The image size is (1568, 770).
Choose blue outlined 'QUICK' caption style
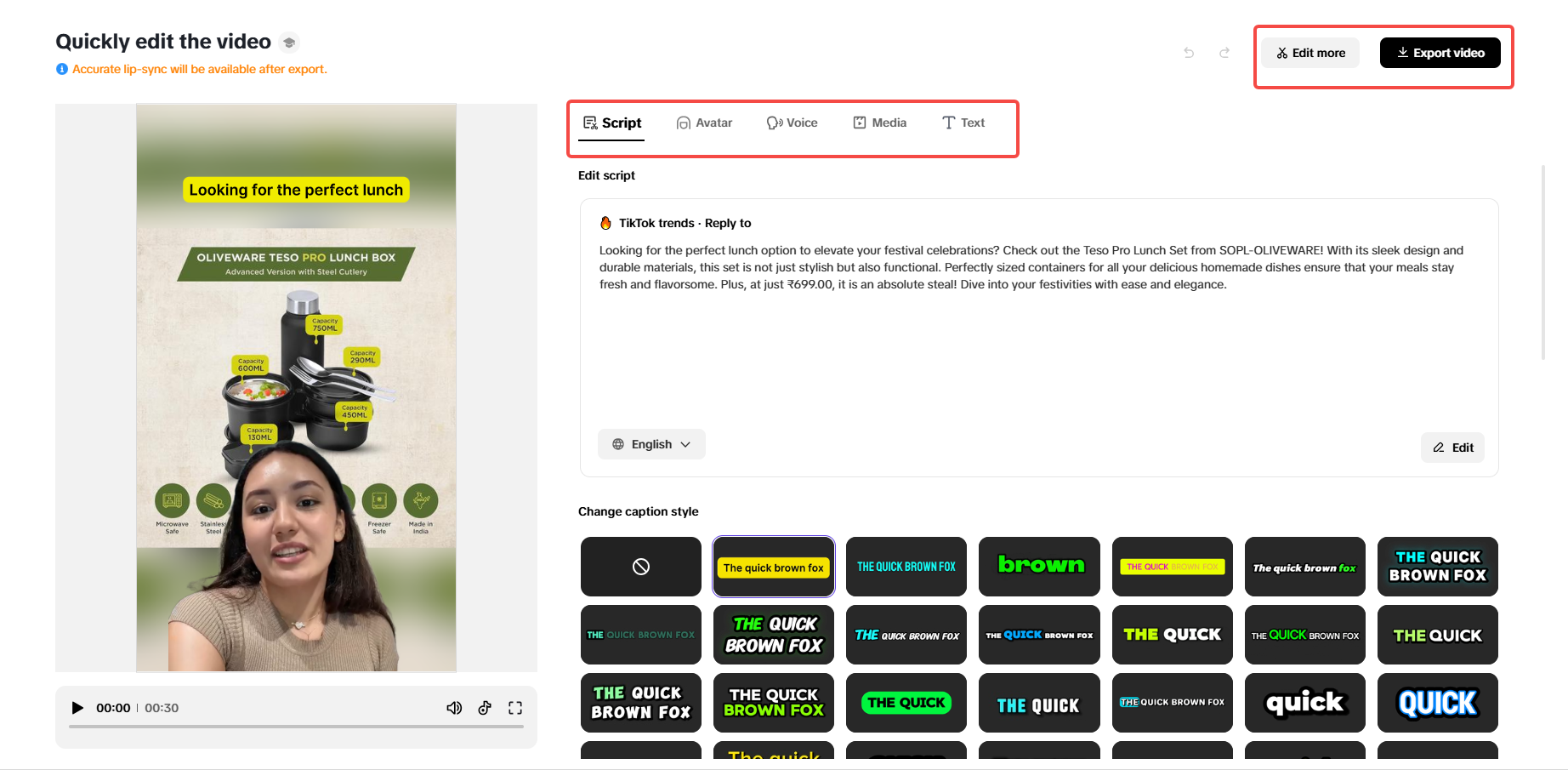1438,703
